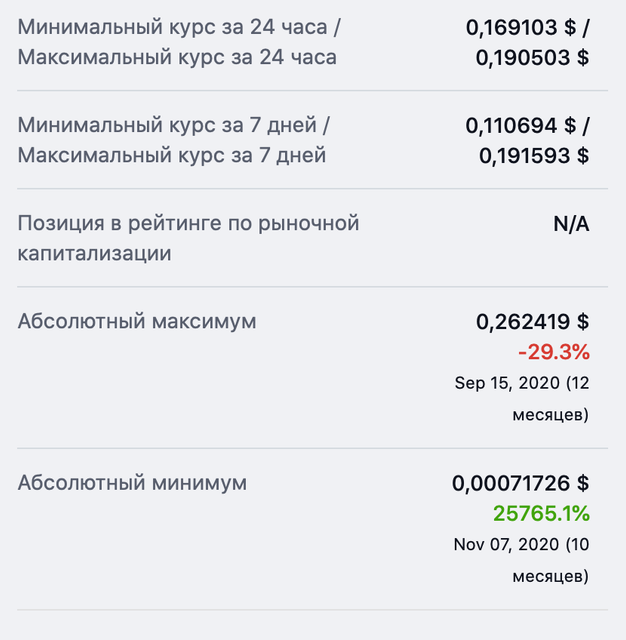Click the all-time high price 0,262419 $
Image resolution: width=626 pixels, height=640 pixels.
[x=532, y=322]
